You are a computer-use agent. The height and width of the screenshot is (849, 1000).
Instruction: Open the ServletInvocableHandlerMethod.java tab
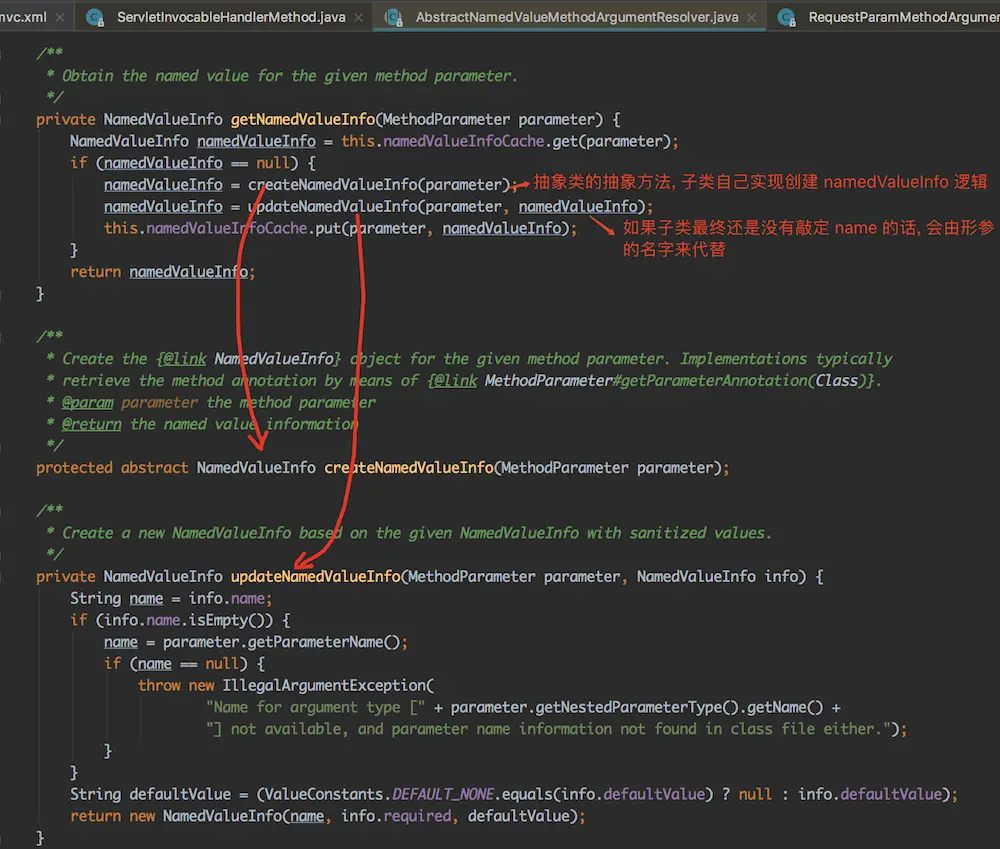pyautogui.click(x=224, y=17)
